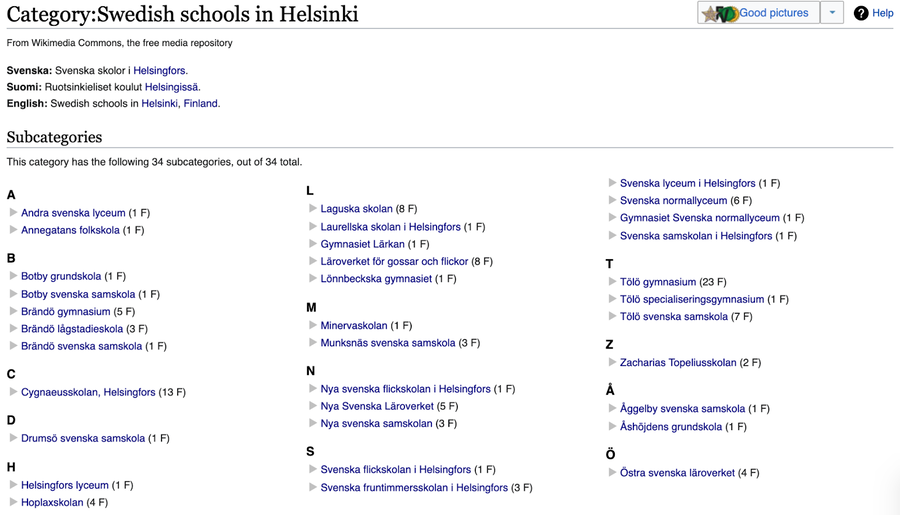Open Drumsö svenska samskola link
Screen dimensions: 900x515
(83, 438)
